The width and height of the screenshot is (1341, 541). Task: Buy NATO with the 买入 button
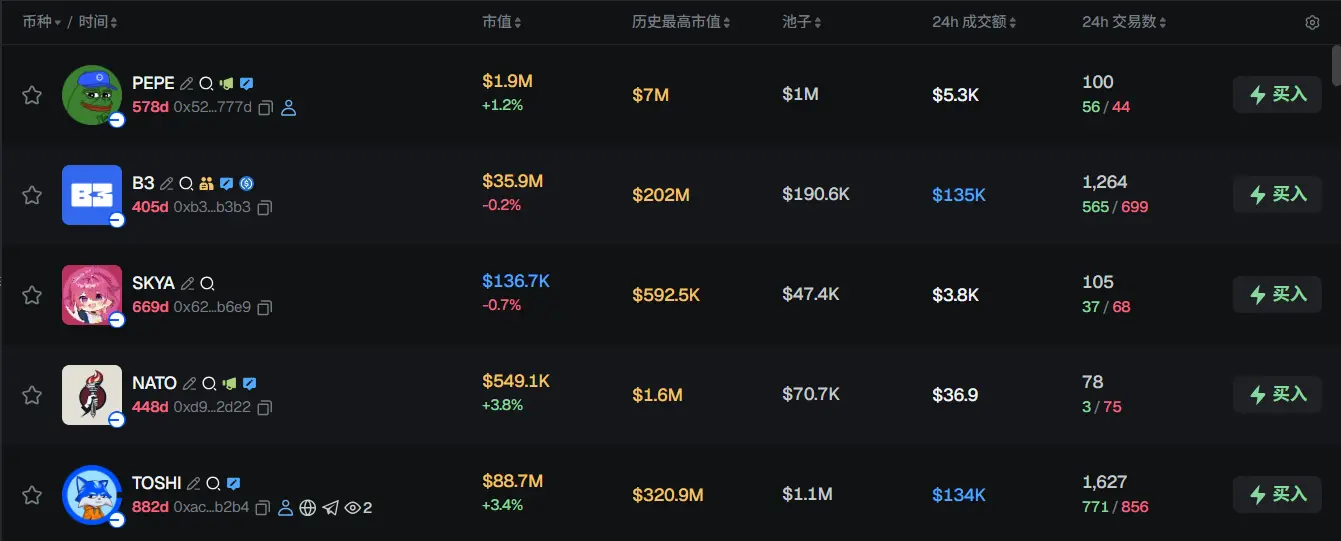click(1277, 394)
